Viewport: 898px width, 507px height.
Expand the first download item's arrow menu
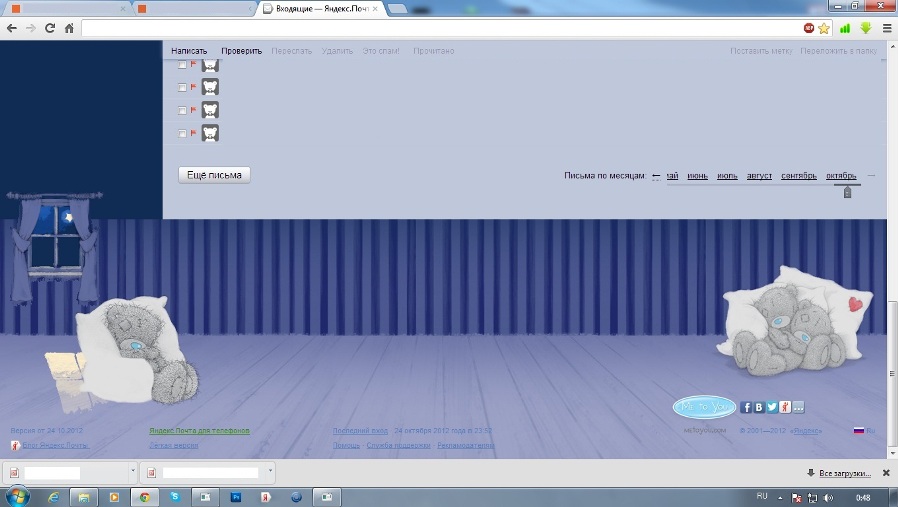tap(133, 471)
